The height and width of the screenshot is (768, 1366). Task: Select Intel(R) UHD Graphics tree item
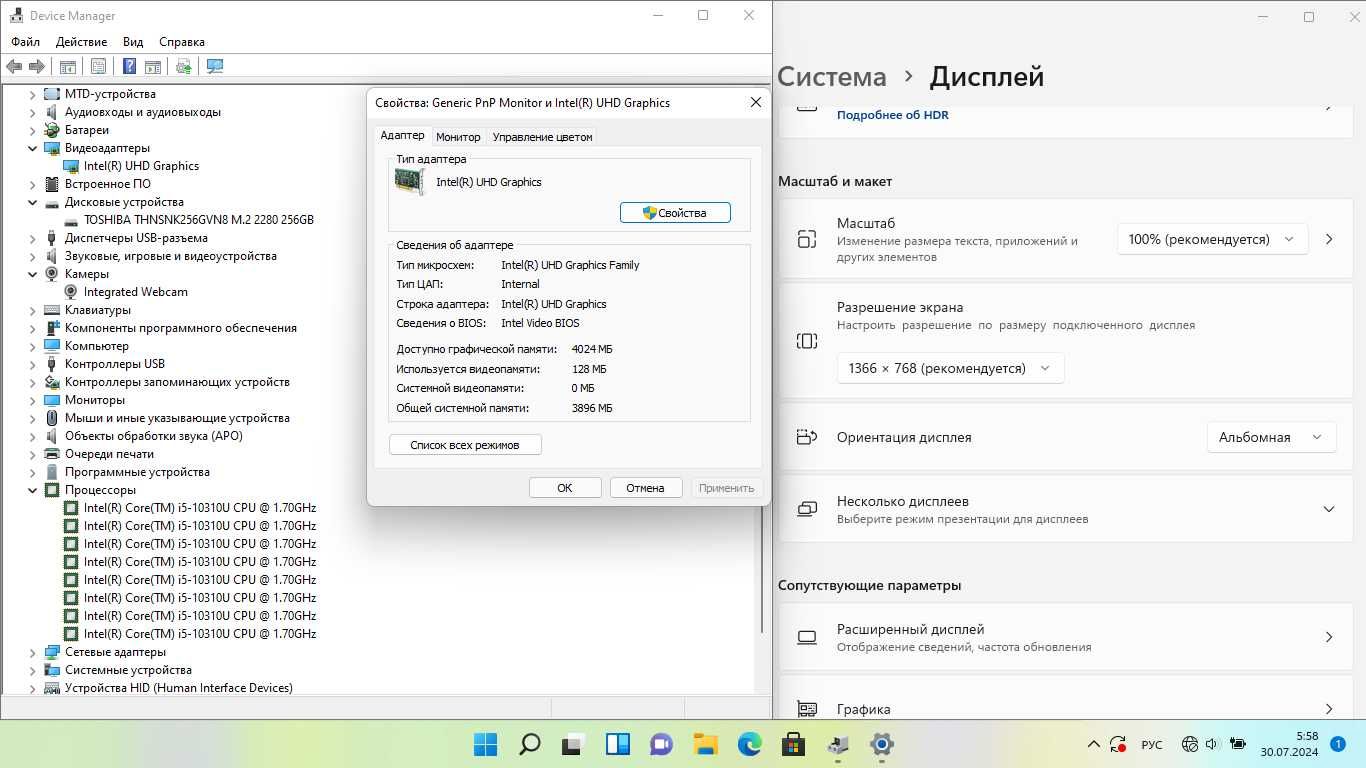[x=141, y=166]
